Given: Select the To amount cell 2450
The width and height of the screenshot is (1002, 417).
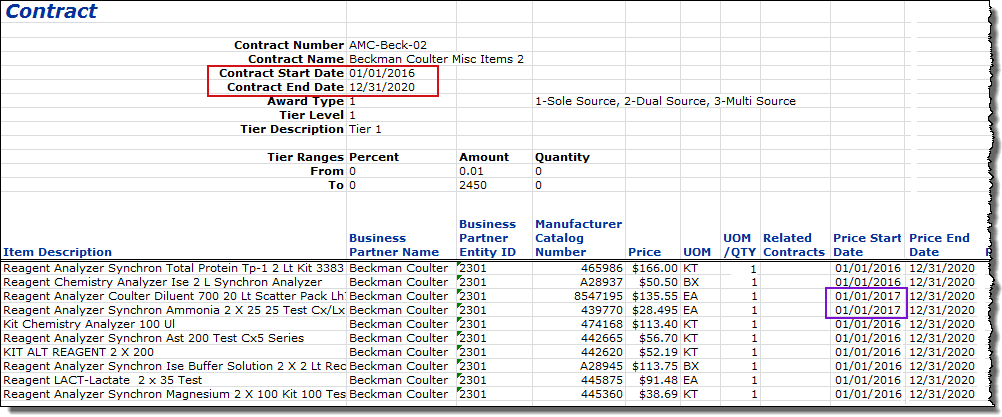Looking at the screenshot, I should [x=472, y=186].
